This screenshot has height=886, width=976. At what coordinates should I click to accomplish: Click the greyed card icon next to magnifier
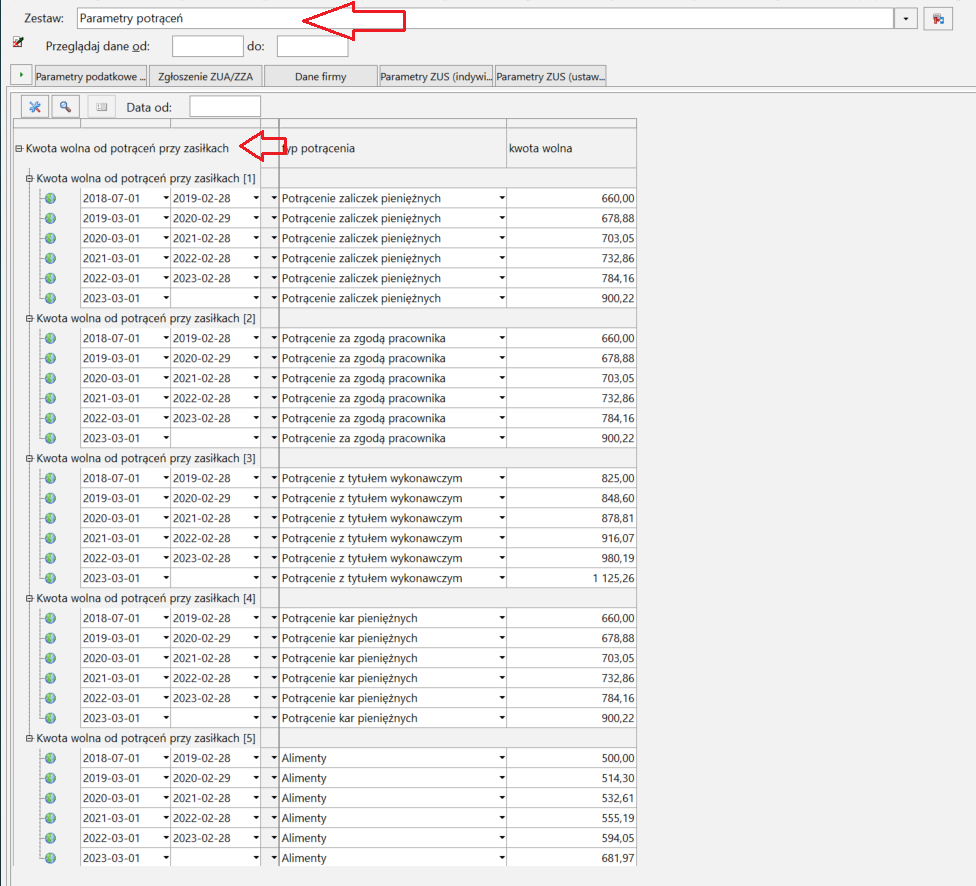pos(101,107)
